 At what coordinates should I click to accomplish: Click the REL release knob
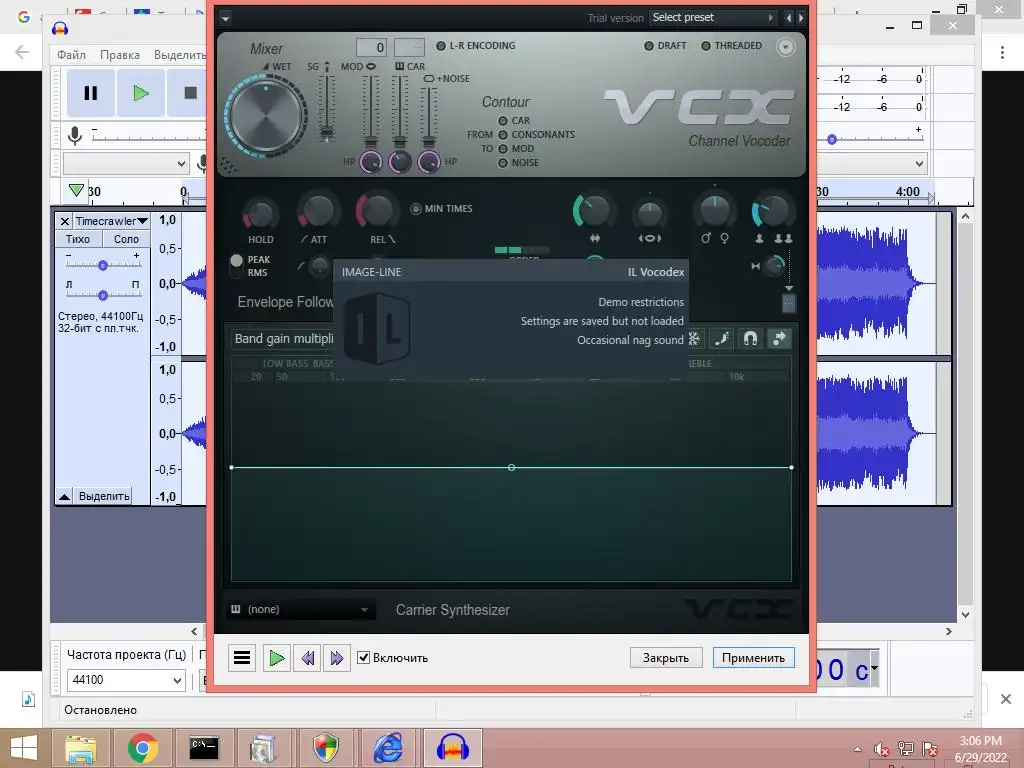377,211
